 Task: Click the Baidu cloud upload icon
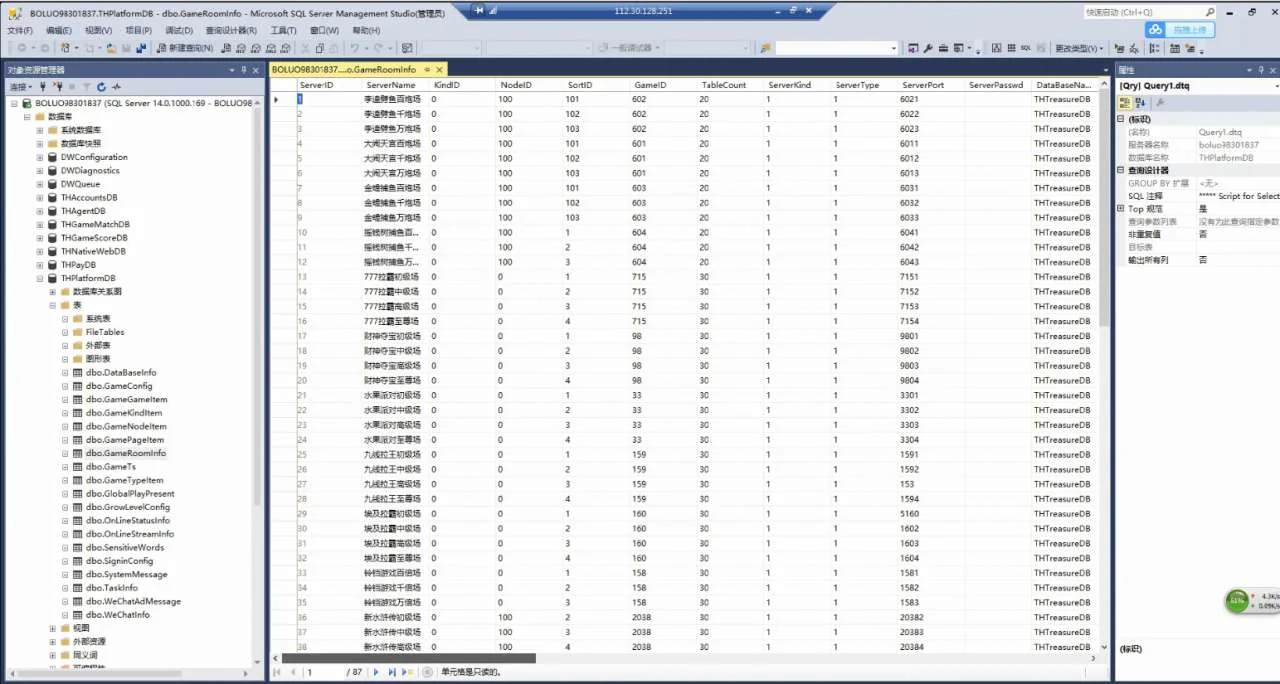1155,29
